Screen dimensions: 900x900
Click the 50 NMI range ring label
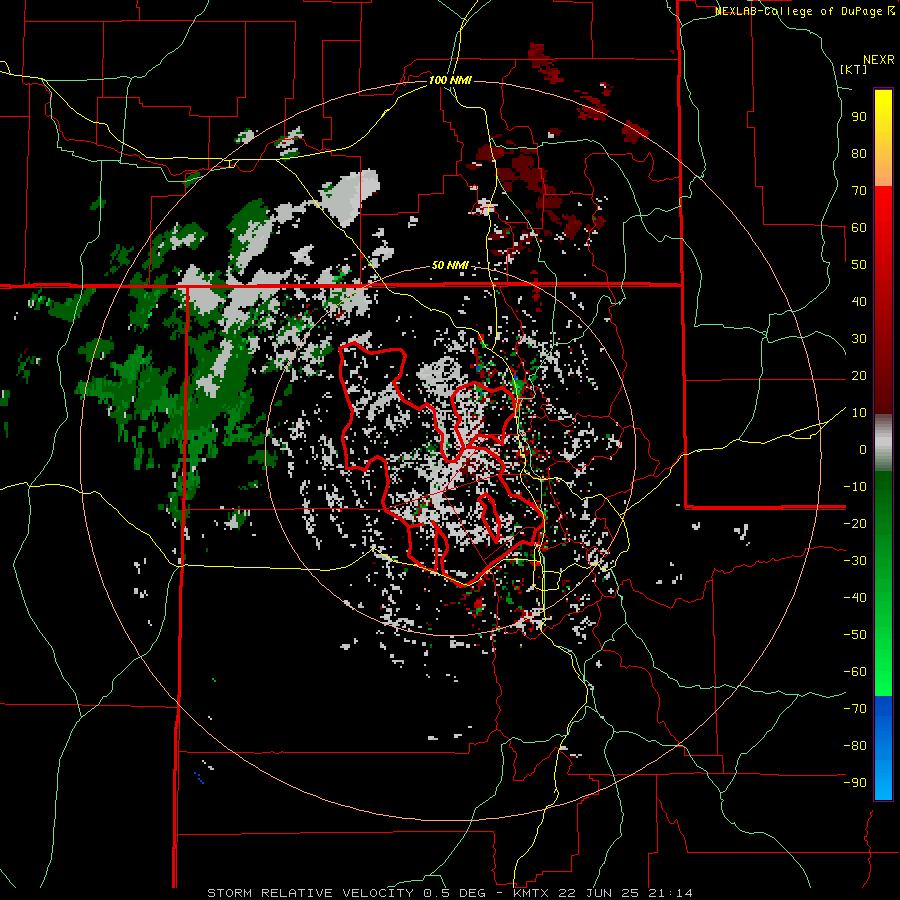tap(450, 265)
